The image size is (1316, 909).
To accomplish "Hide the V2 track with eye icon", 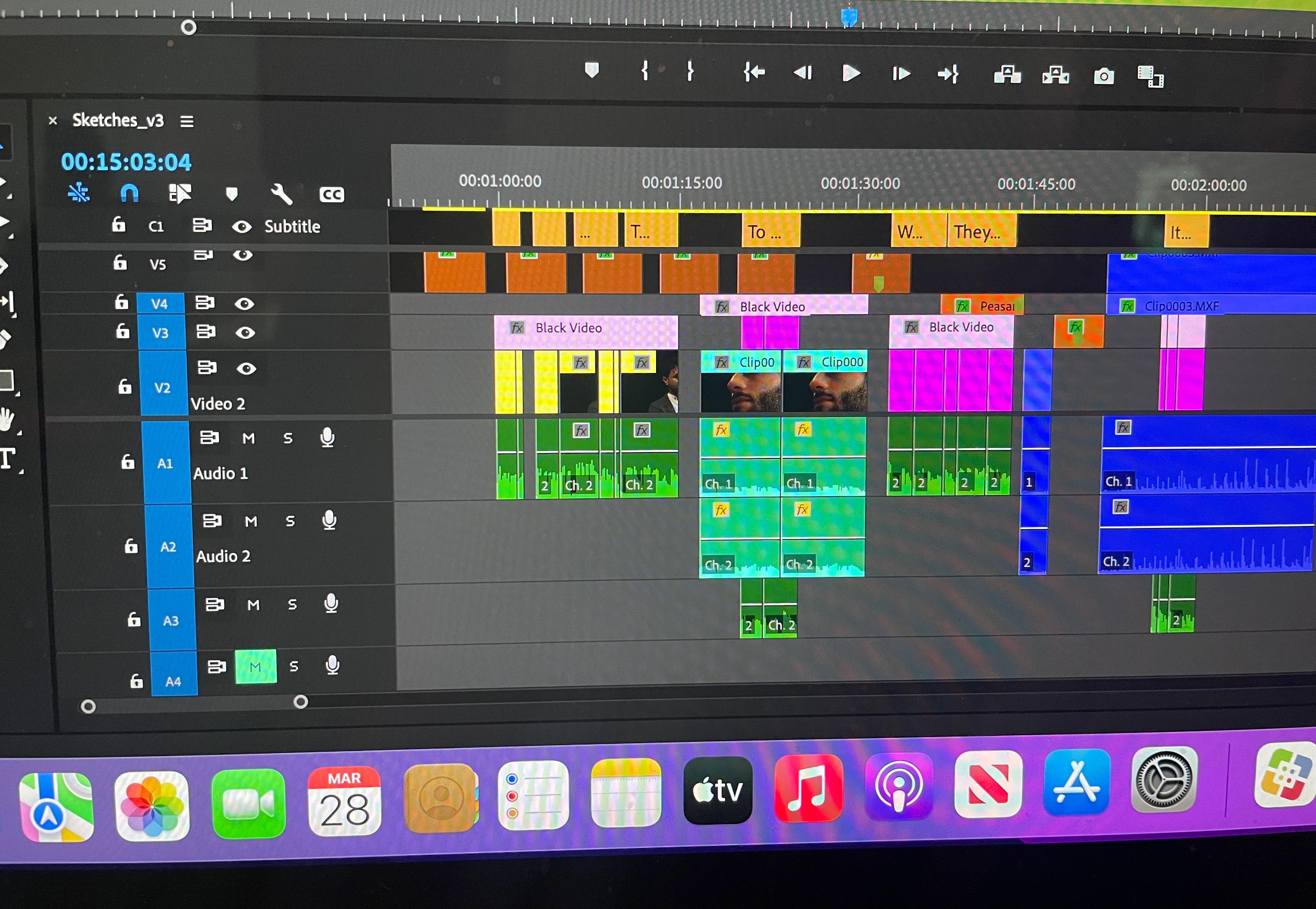I will point(246,368).
